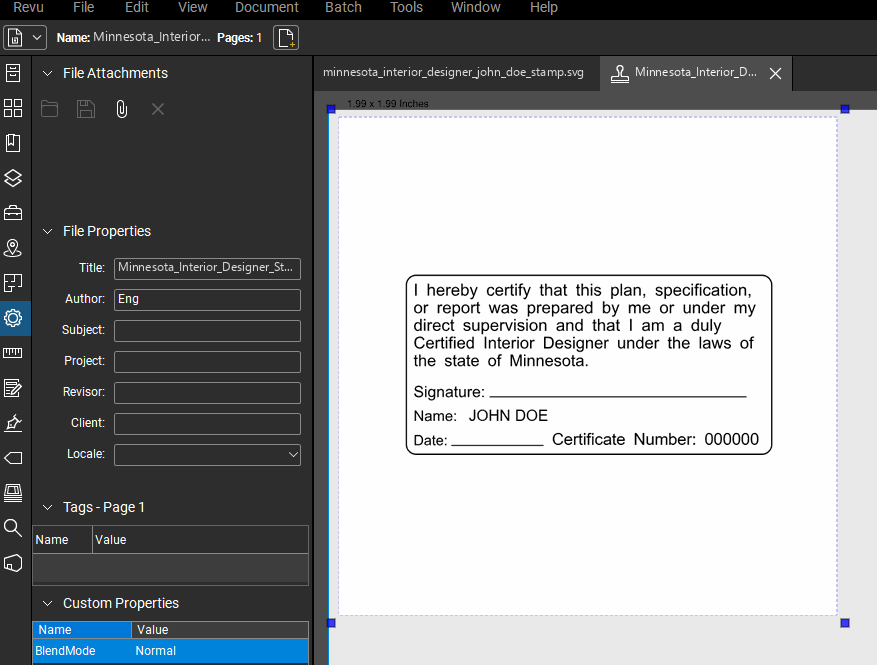Open the Tool Chest panel icon
Image resolution: width=877 pixels, height=665 pixels.
13,213
